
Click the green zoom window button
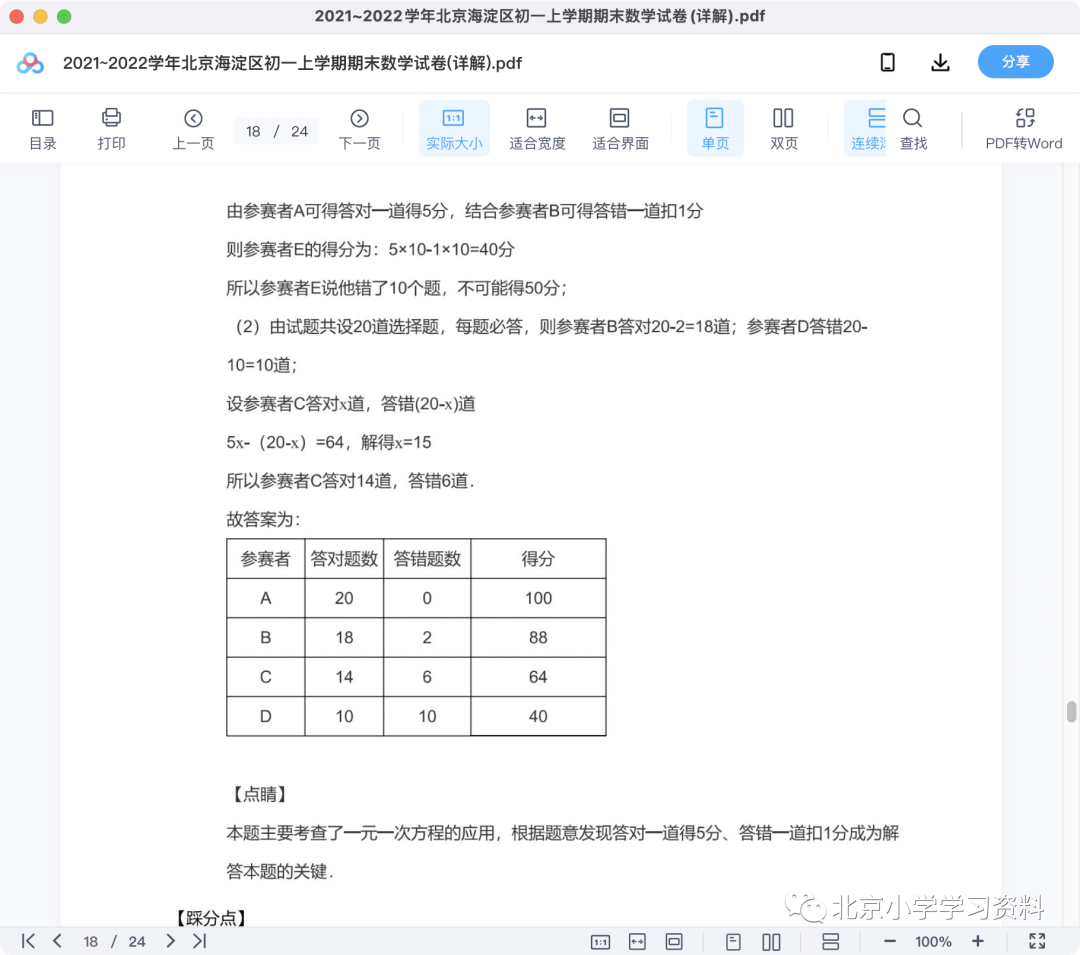point(64,17)
